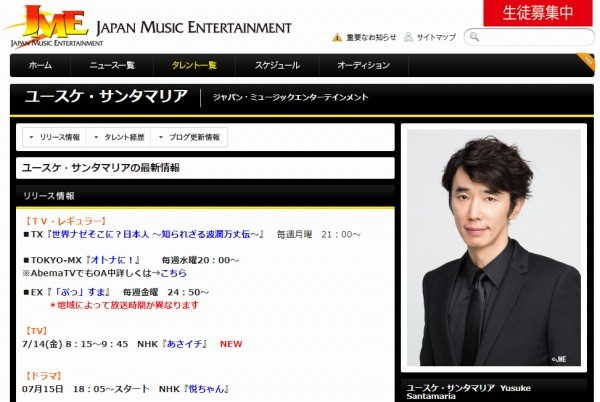Image resolution: width=600 pixels, height=402 pixels.
Task: Click the orange RSS corner ribbon
Action: click(587, 62)
